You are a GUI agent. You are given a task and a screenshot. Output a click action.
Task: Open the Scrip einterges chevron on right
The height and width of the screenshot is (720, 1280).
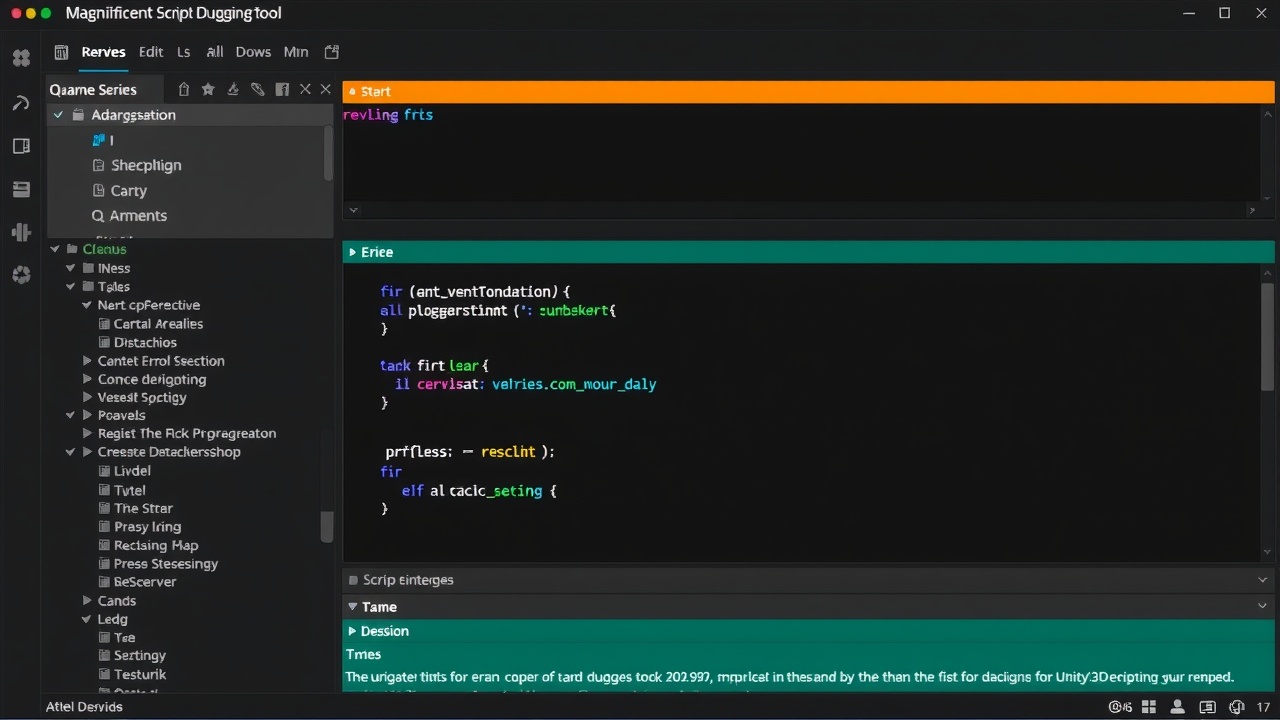(1262, 580)
